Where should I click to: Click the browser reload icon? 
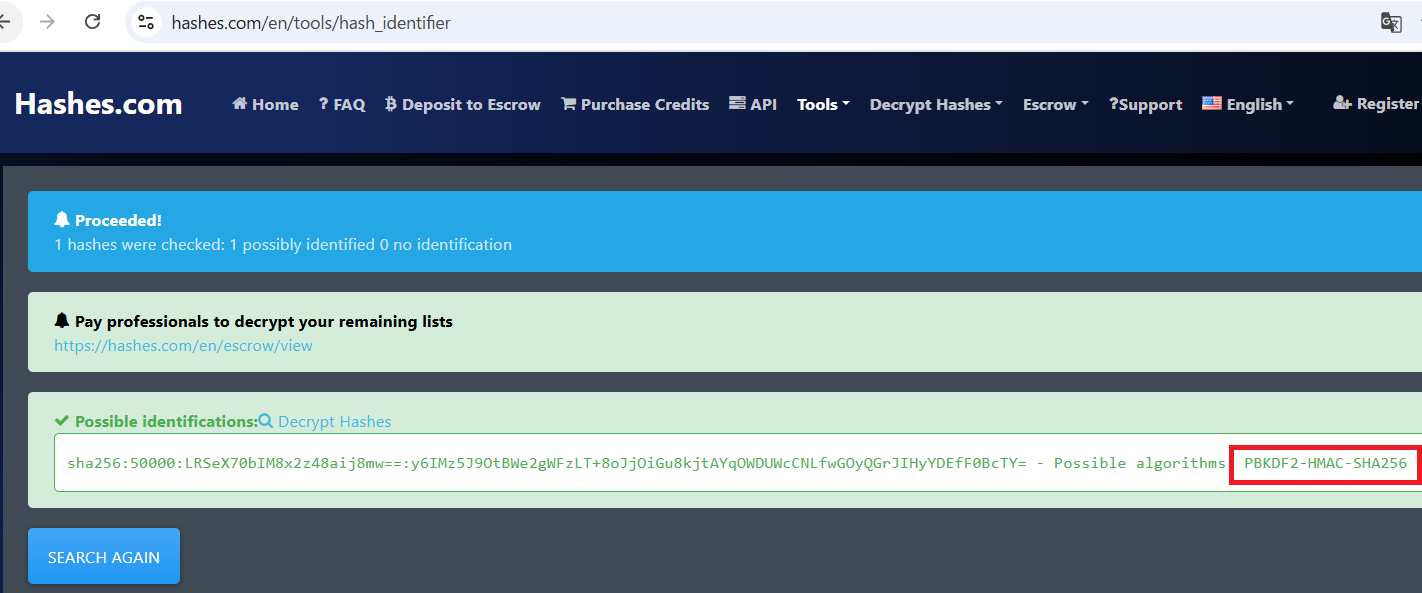(93, 22)
